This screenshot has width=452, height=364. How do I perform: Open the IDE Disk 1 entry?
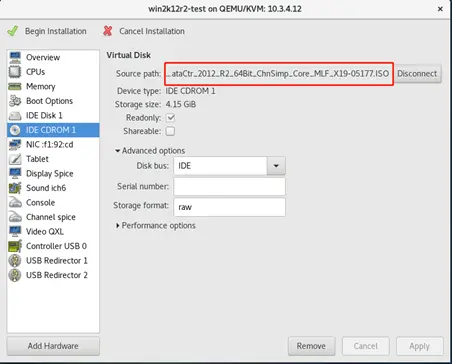pyautogui.click(x=53, y=115)
